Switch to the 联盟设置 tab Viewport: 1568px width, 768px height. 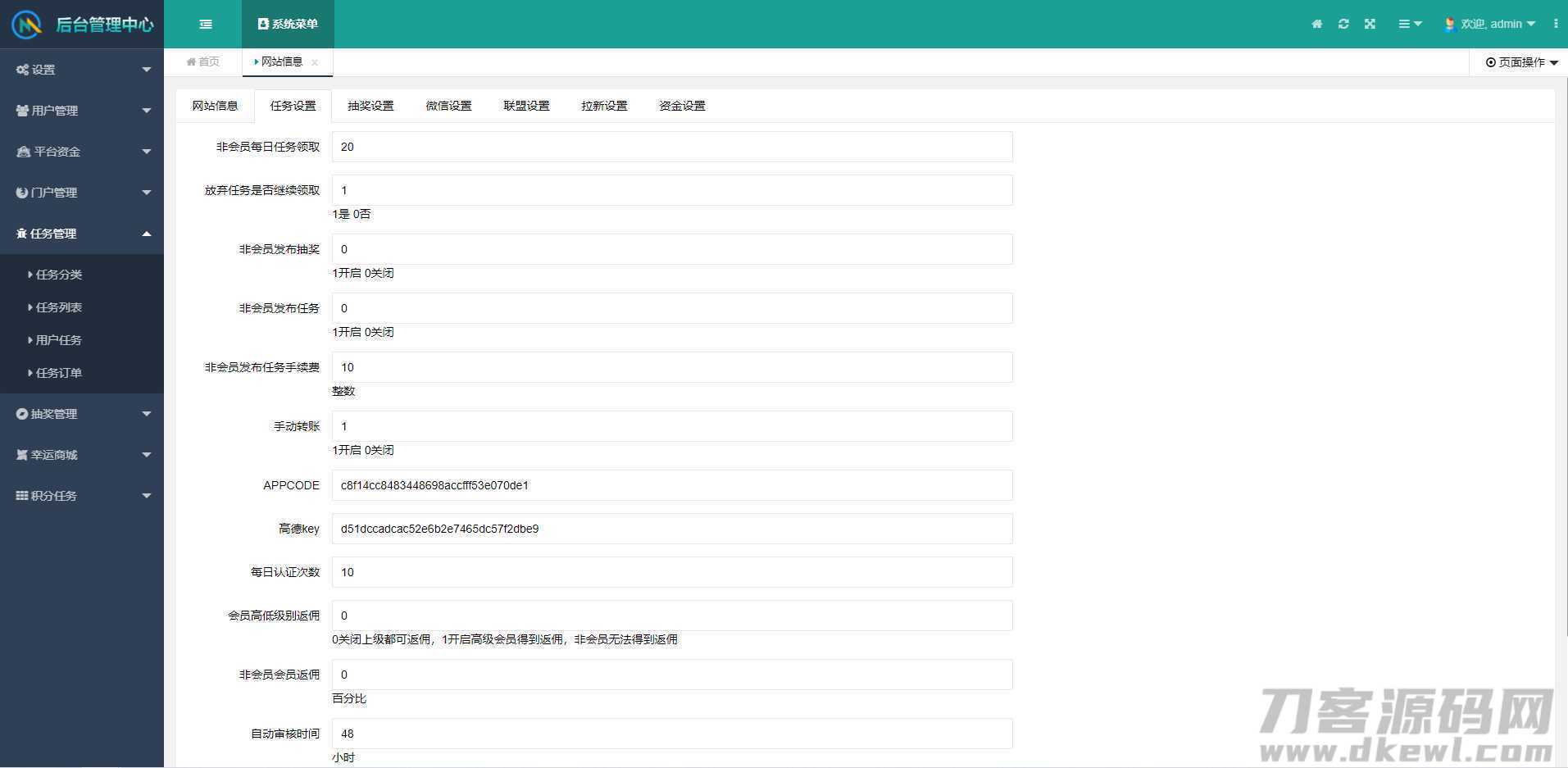(526, 106)
